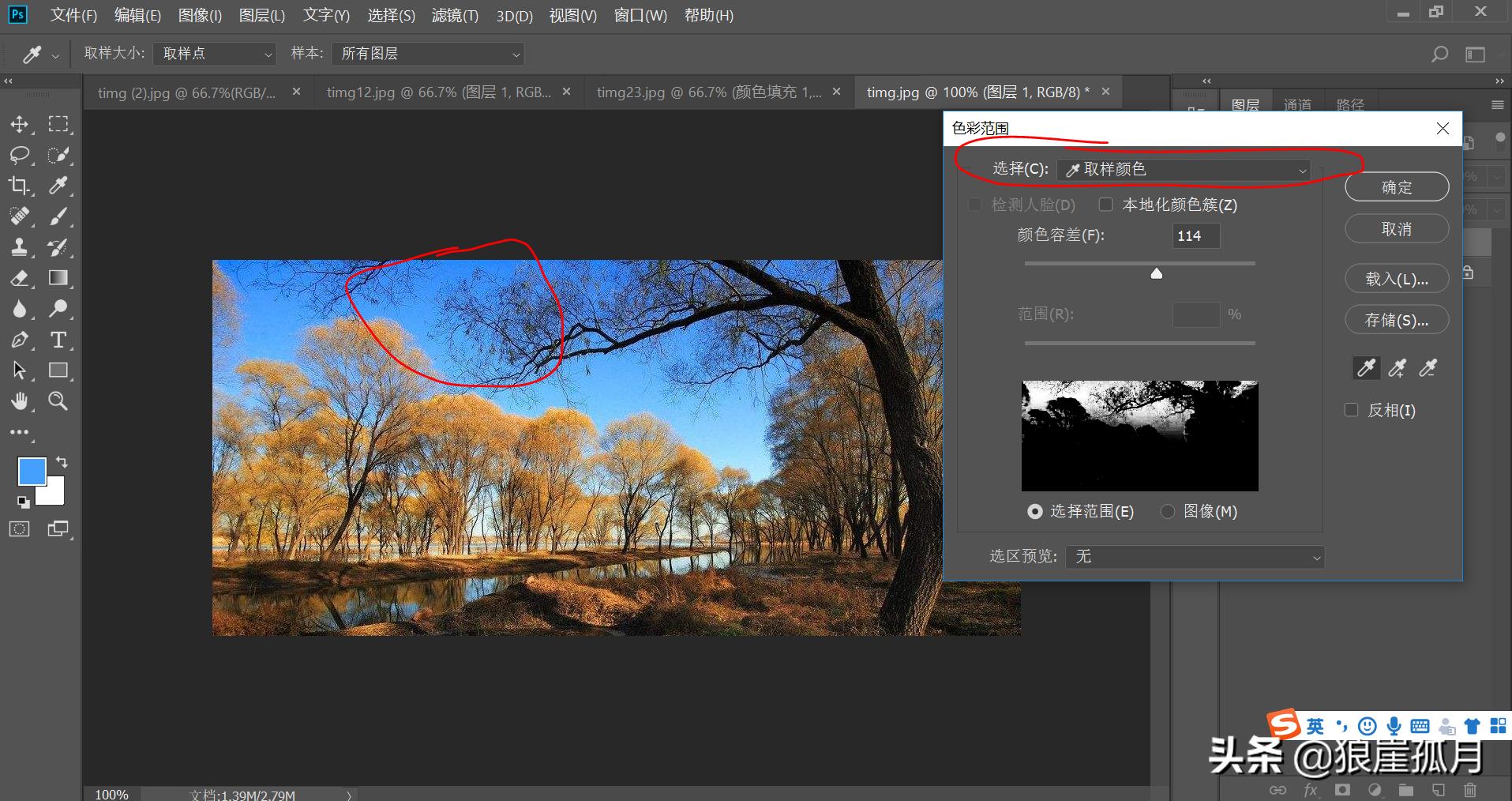Screen dimensions: 1512x801
Task: Select the Move tool
Action: pyautogui.click(x=20, y=124)
